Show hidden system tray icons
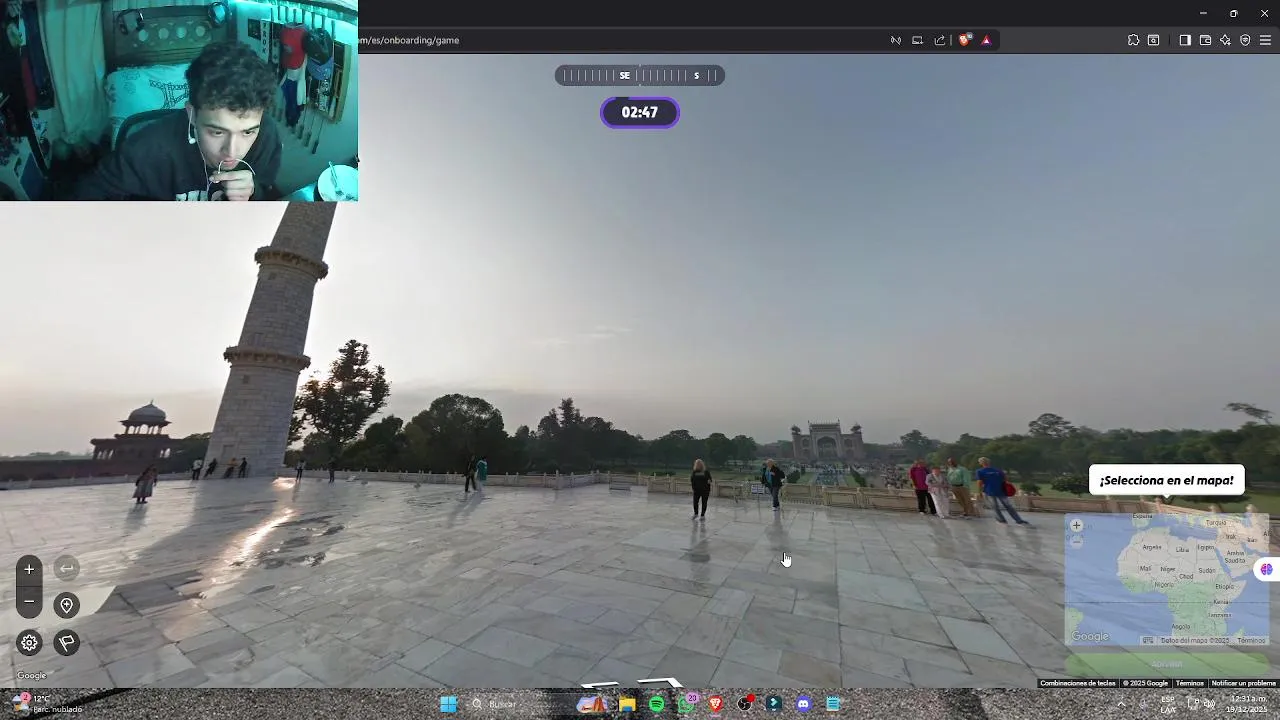Screen dimensions: 1280x720 pos(1120,704)
